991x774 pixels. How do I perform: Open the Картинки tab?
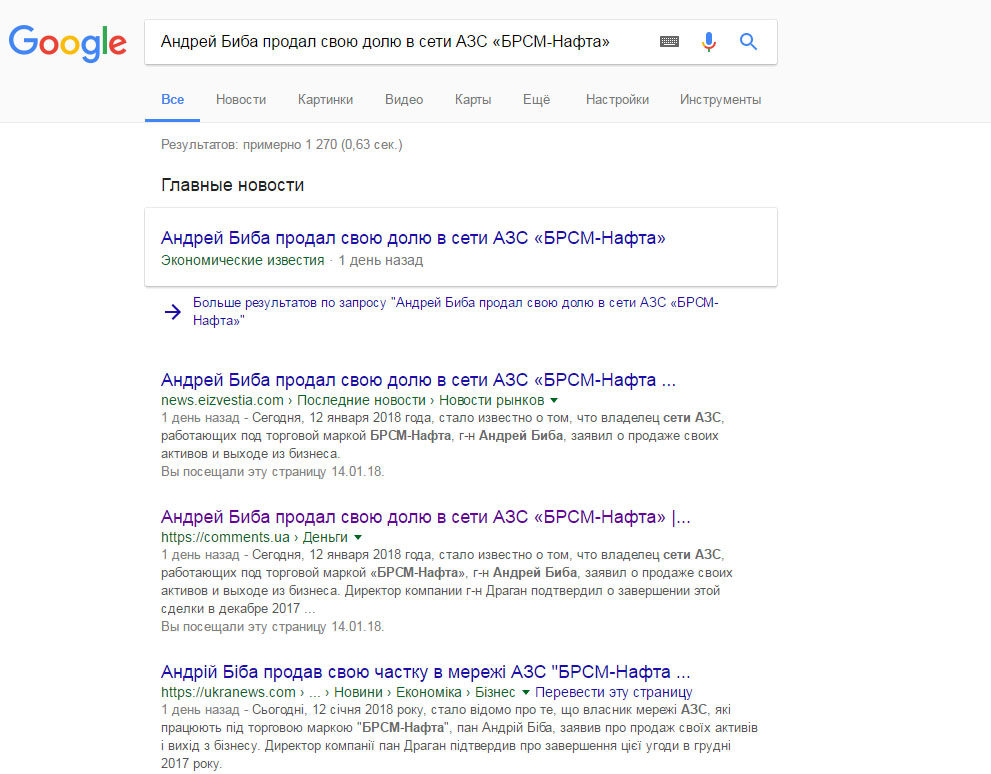pos(325,100)
